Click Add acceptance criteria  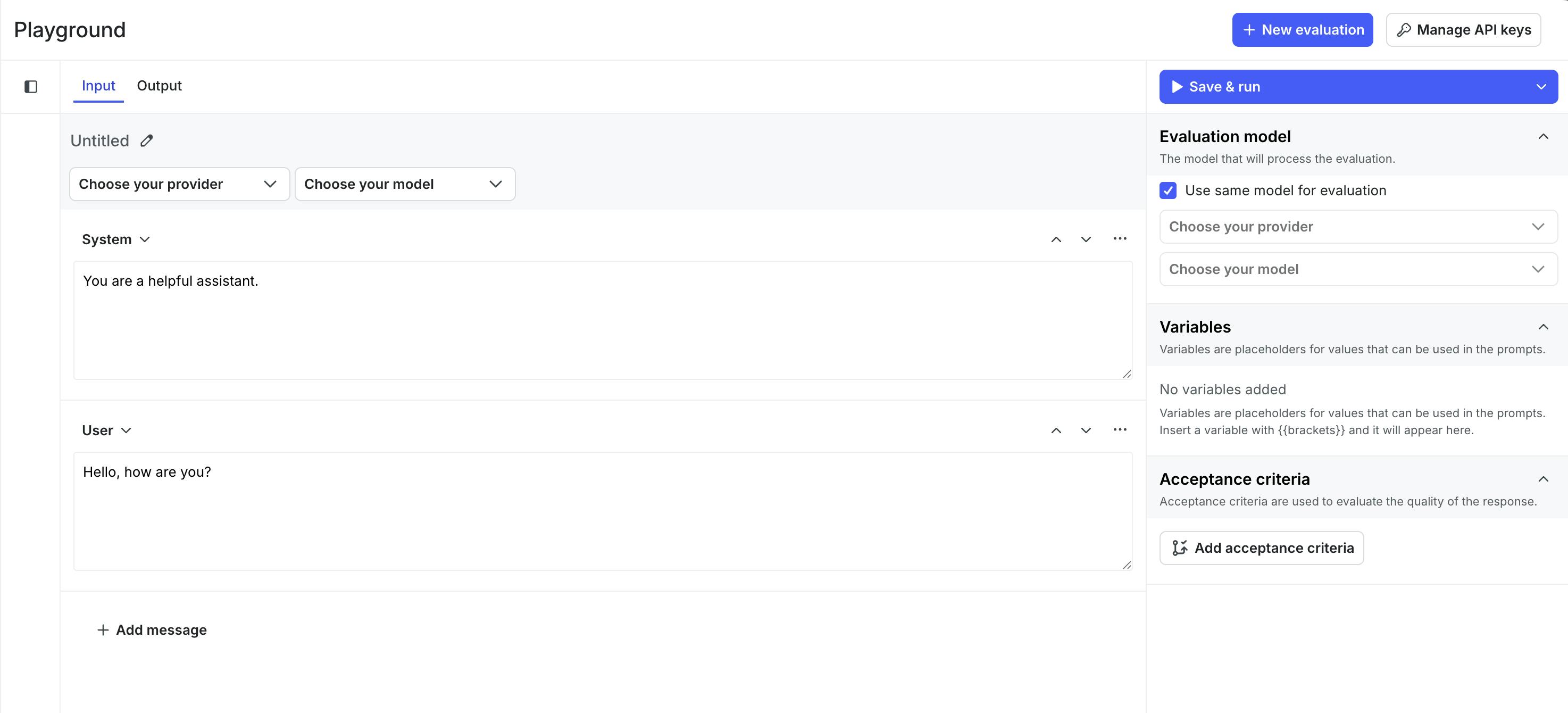pyautogui.click(x=1261, y=548)
